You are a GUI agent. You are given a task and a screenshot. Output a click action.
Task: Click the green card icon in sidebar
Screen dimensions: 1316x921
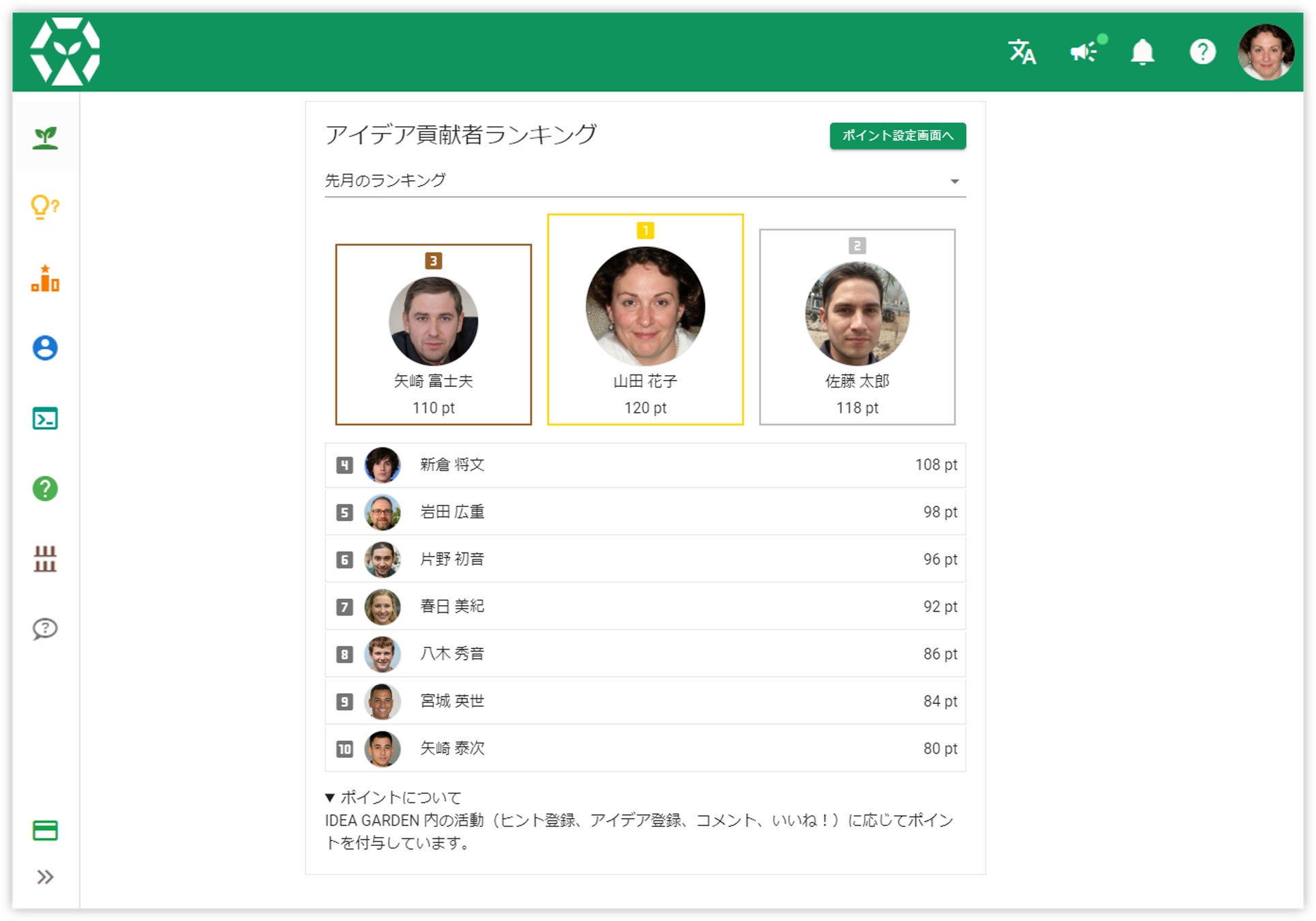tap(46, 830)
